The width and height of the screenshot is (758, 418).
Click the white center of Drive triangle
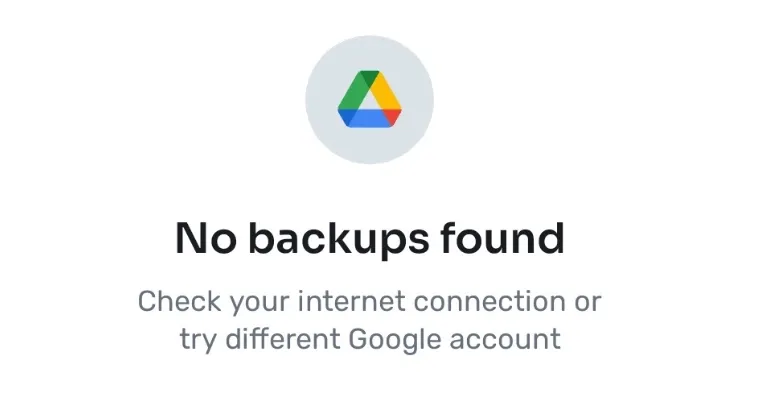369,101
